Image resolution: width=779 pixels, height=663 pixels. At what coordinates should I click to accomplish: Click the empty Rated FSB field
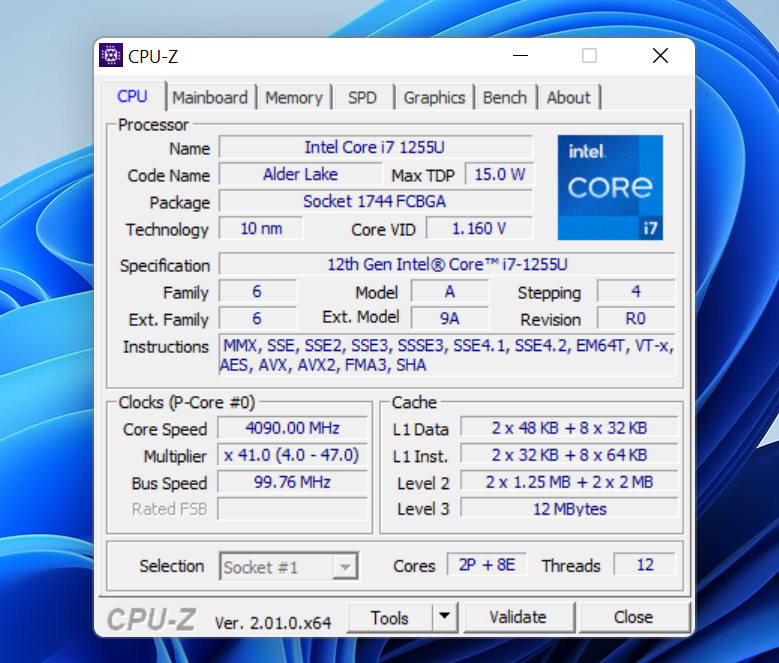tap(292, 509)
